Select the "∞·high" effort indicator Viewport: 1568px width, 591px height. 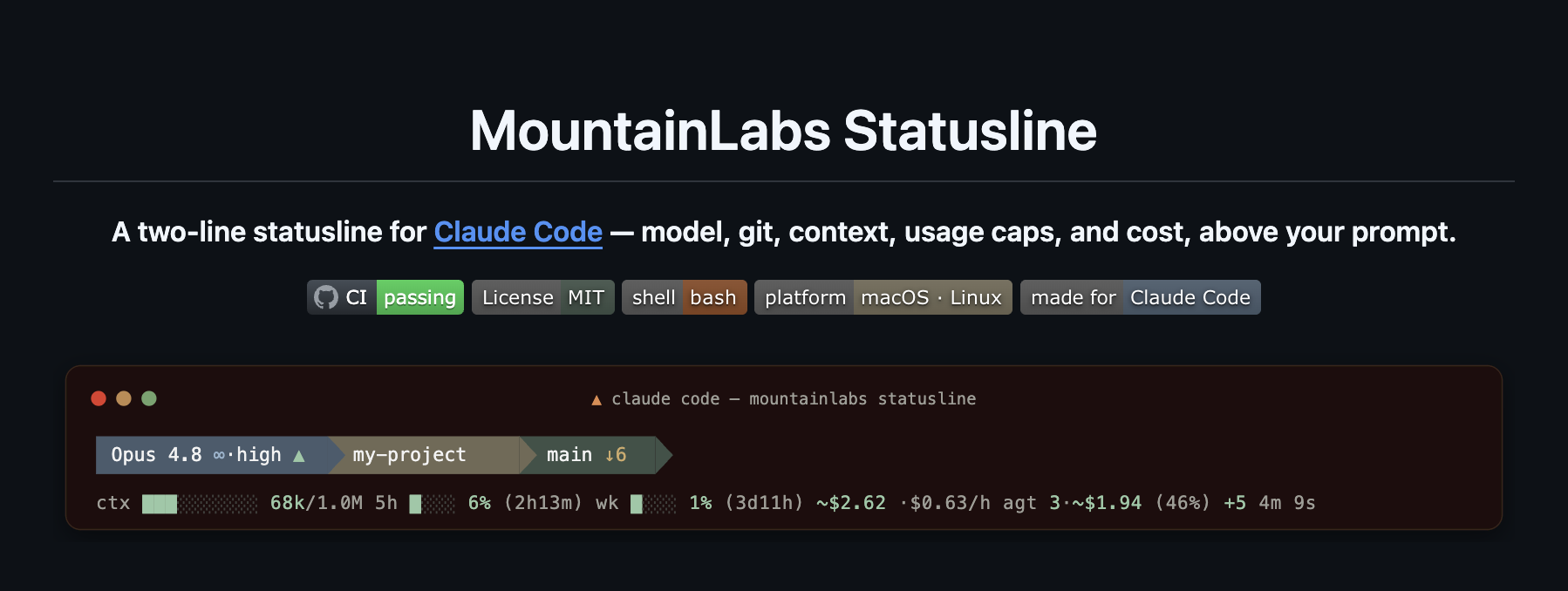248,455
